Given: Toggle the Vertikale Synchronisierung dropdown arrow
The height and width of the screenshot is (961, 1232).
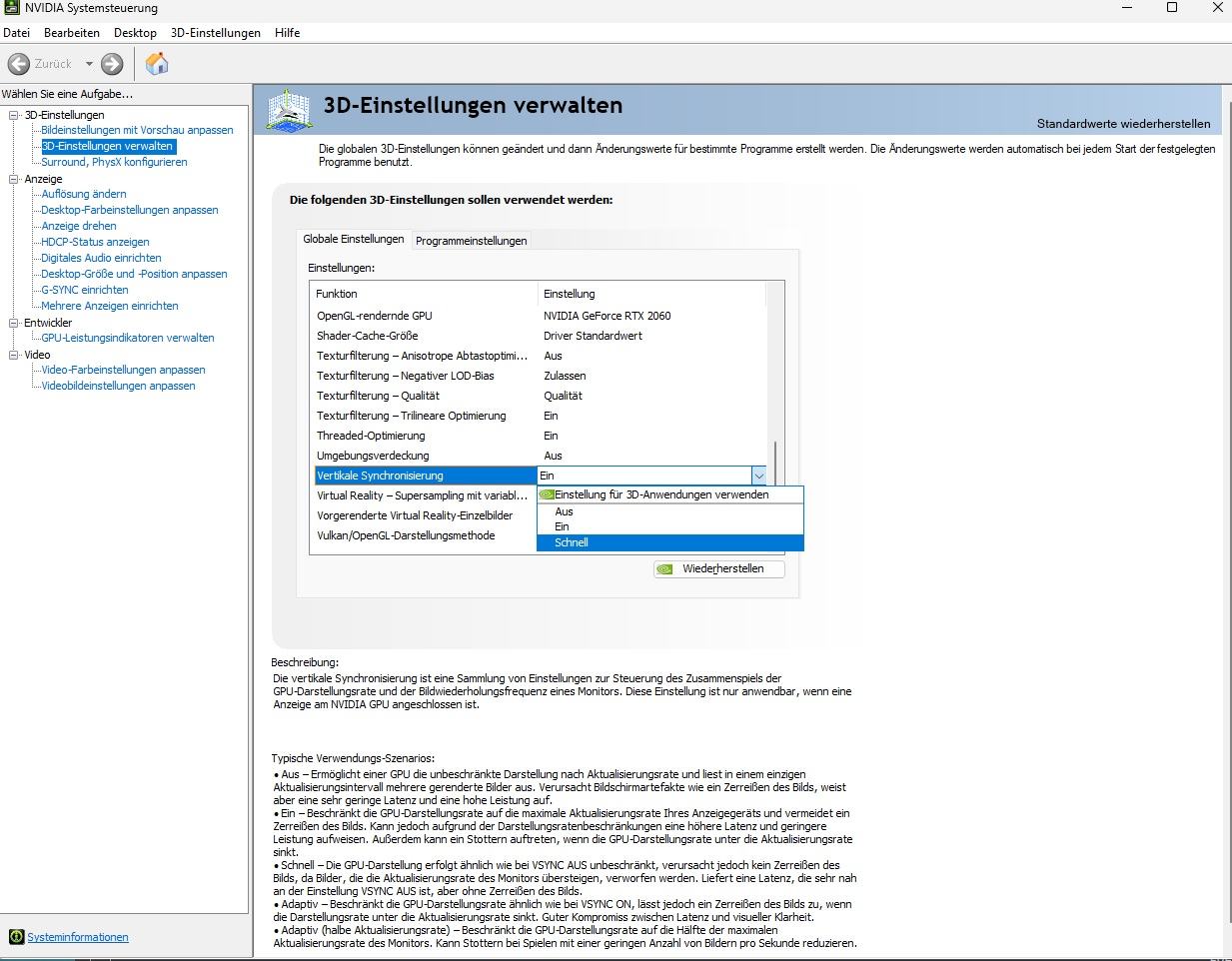Looking at the screenshot, I should 759,477.
